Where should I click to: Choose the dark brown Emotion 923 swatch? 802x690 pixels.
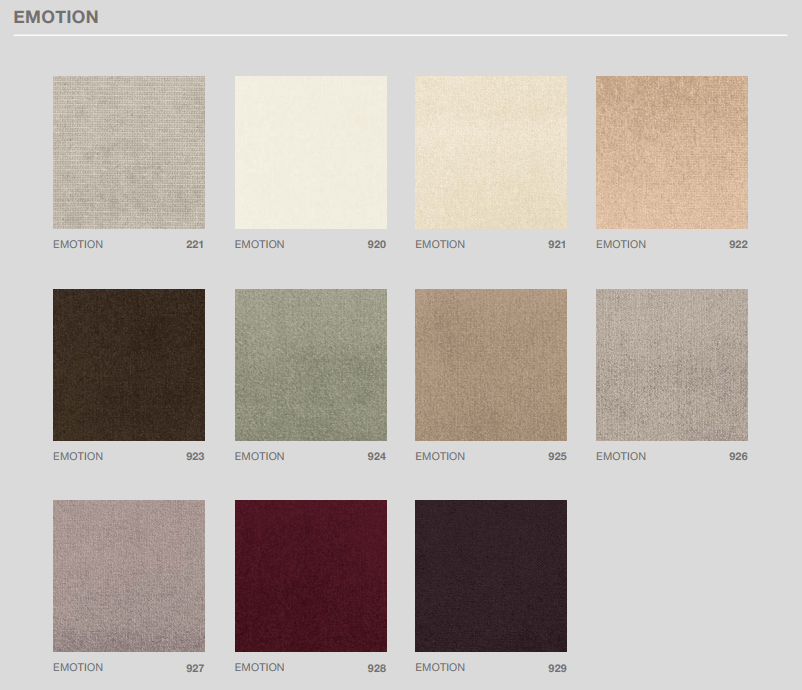129,365
